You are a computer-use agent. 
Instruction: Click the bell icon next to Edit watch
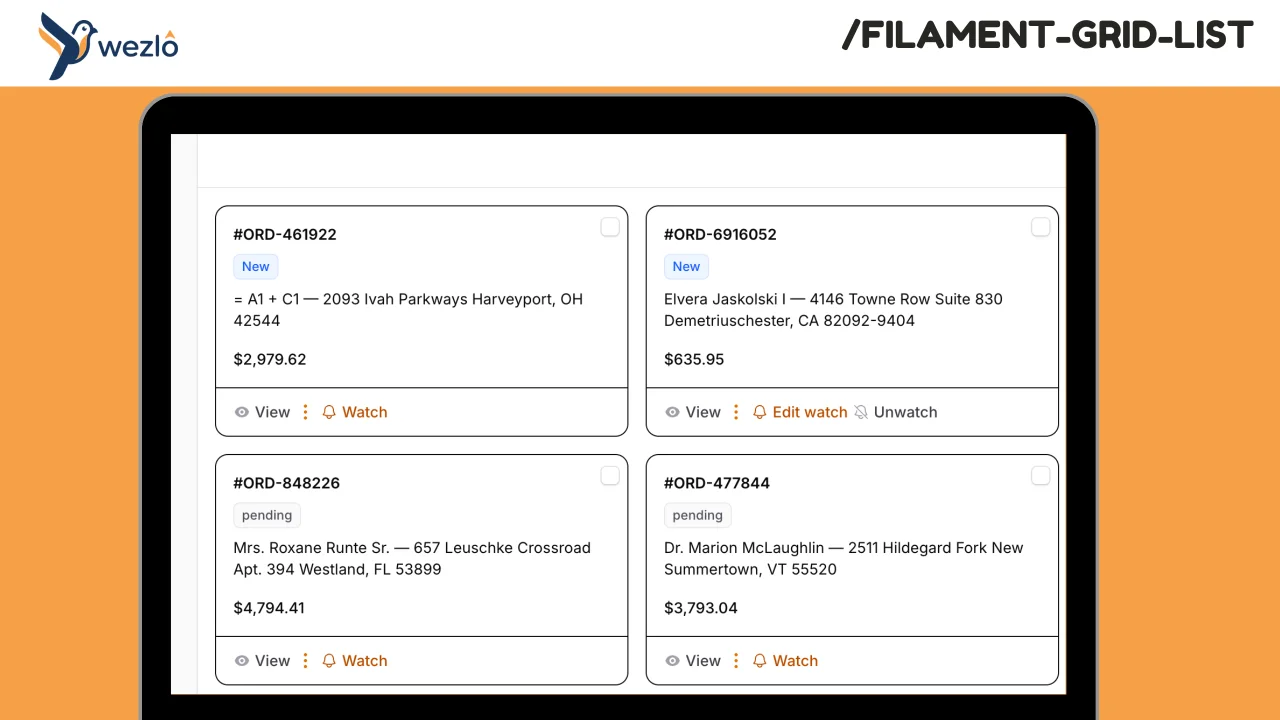(x=760, y=412)
